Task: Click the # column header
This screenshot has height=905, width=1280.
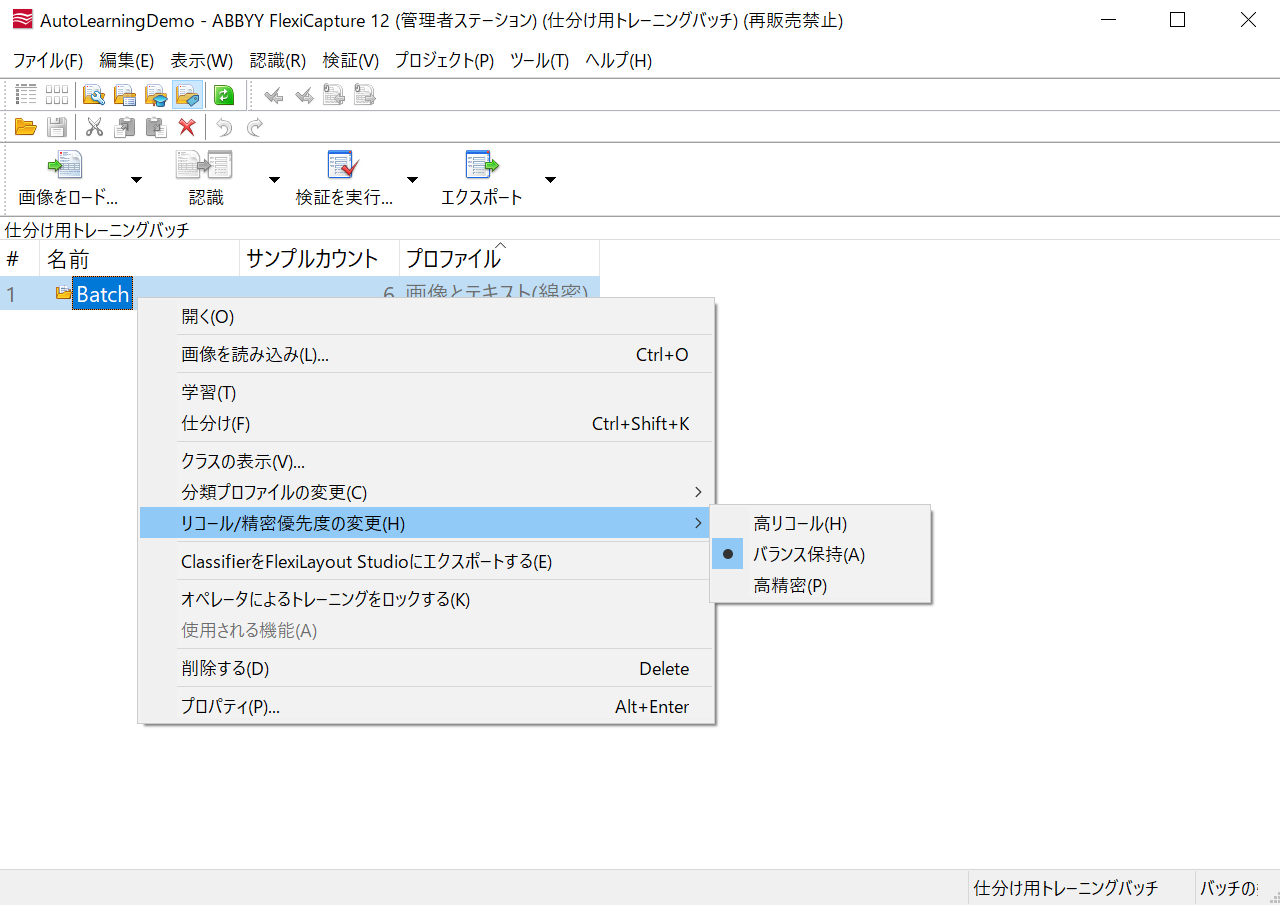Action: pyautogui.click(x=20, y=259)
